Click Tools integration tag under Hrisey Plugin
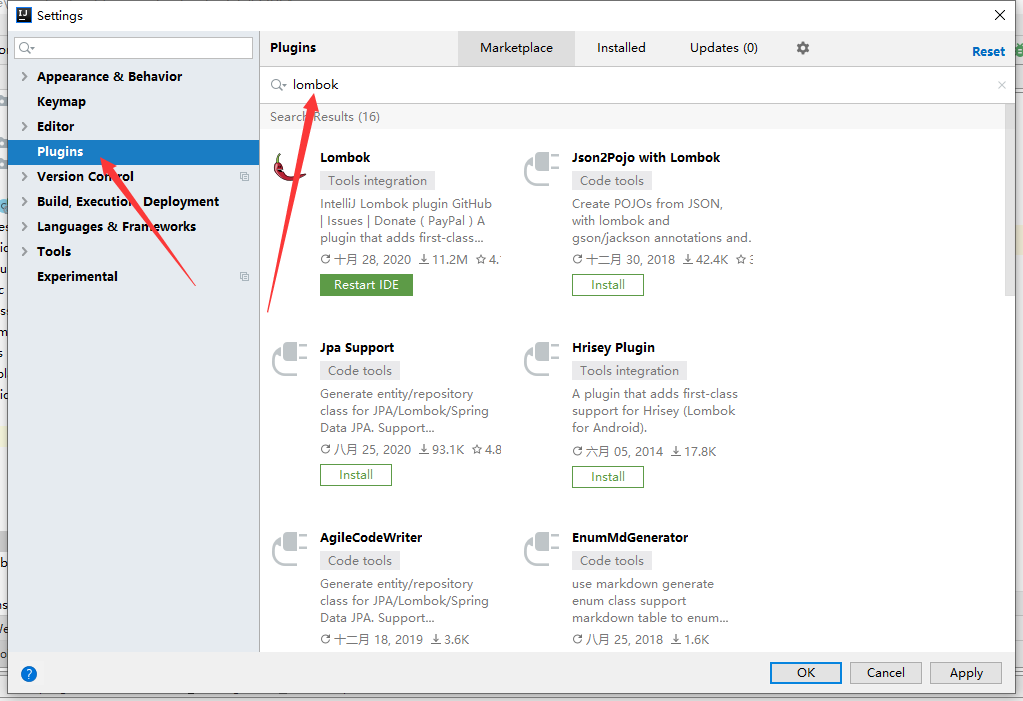Screen dimensions: 1023x701 (x=629, y=371)
